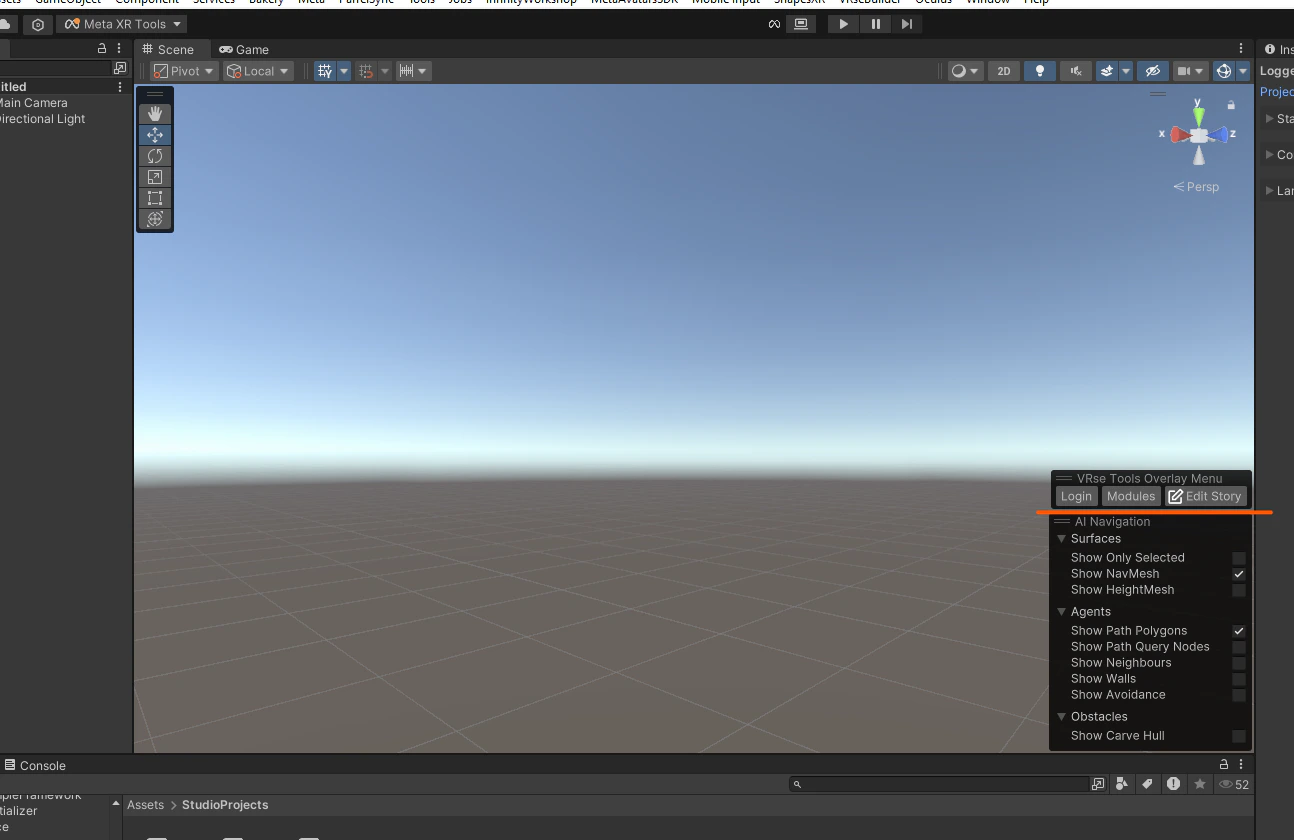This screenshot has width=1294, height=840.
Task: Select the Scale tool
Action: (x=154, y=177)
